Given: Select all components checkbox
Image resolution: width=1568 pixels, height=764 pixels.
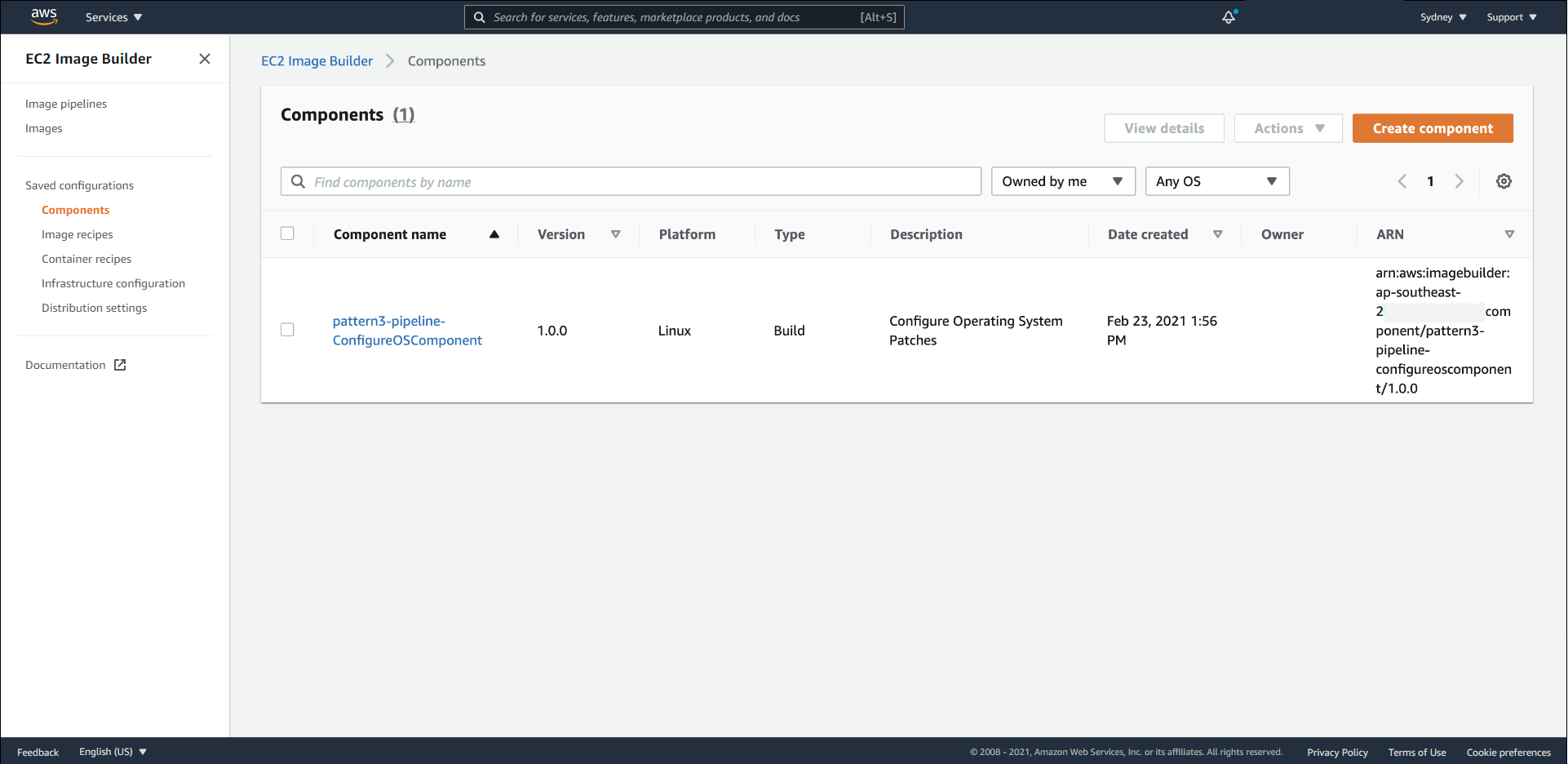Looking at the screenshot, I should (x=287, y=233).
